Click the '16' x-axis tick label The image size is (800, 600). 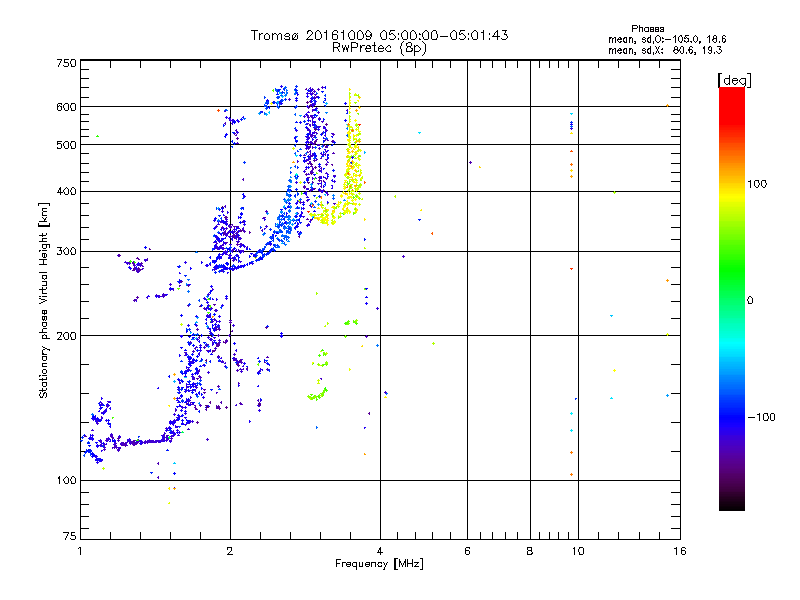680,551
